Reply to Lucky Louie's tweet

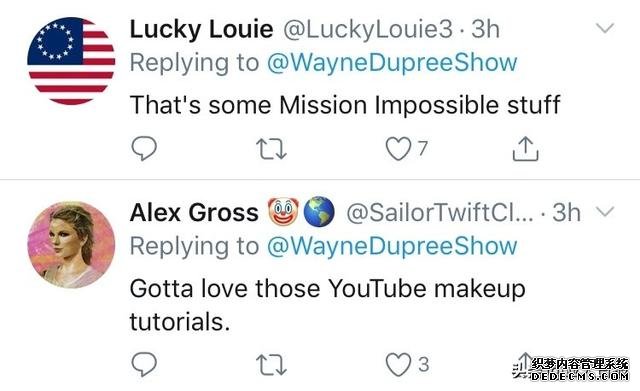[144, 149]
